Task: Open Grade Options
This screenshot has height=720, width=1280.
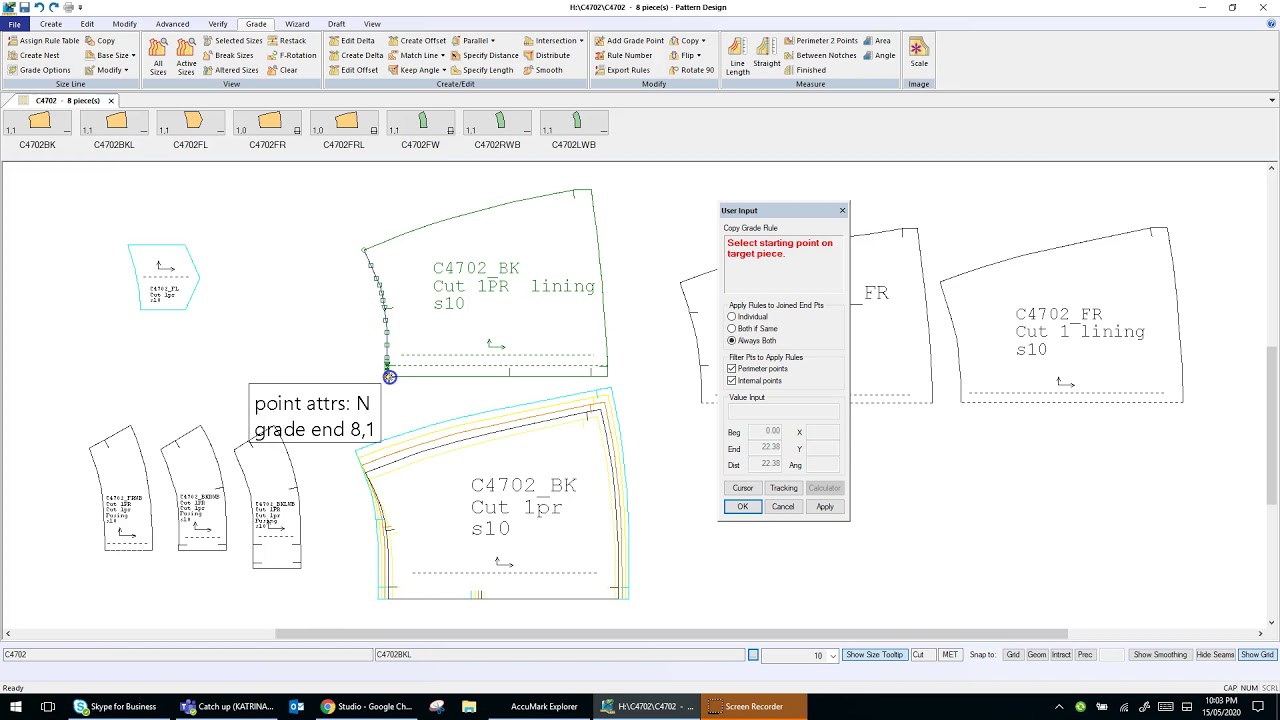Action: (x=39, y=70)
